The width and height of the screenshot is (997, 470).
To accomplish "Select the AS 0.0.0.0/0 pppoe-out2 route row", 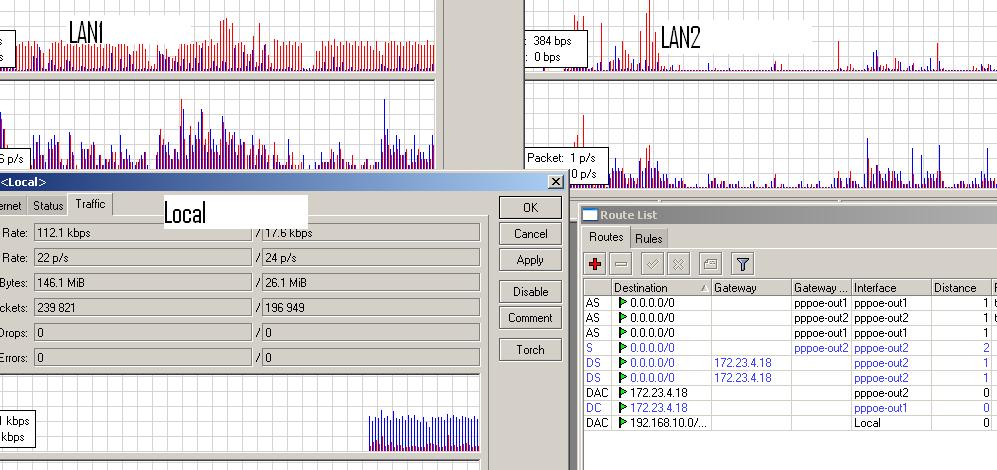I will click(x=790, y=317).
